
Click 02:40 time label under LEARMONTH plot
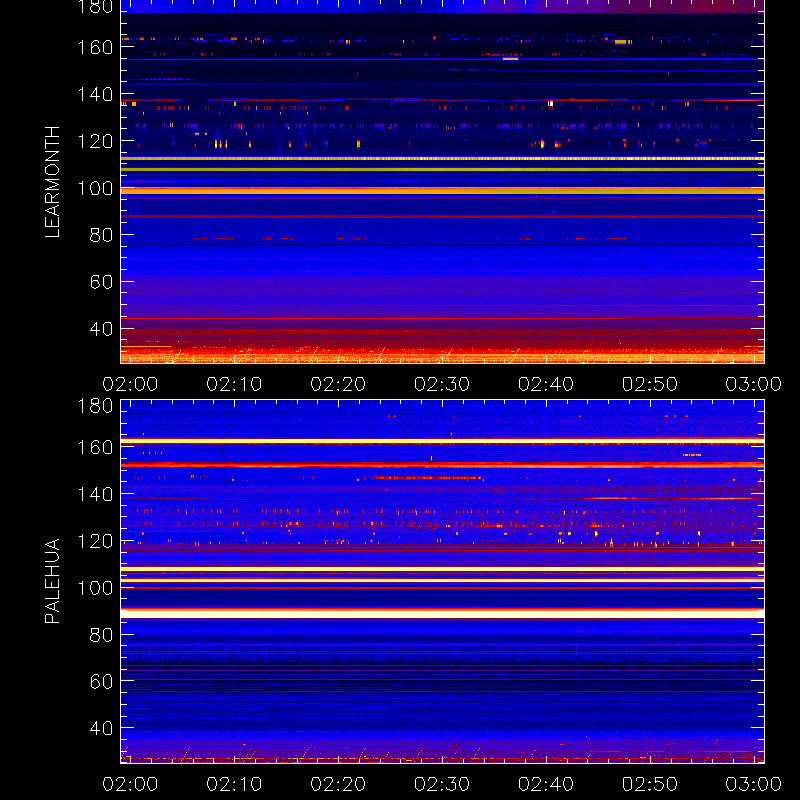tap(546, 384)
